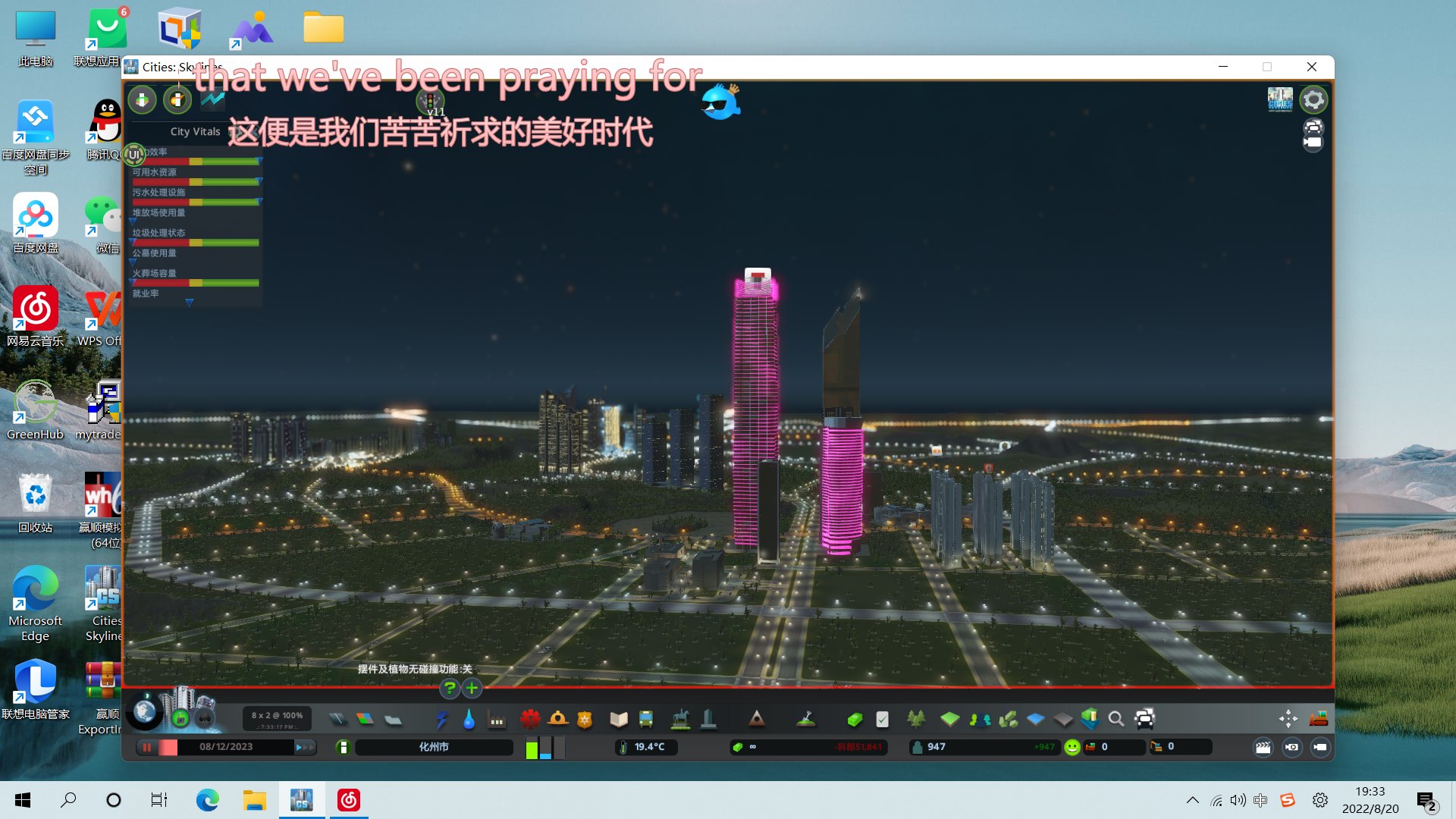Click the city name 化州市
This screenshot has height=819, width=1456.
[x=434, y=747]
